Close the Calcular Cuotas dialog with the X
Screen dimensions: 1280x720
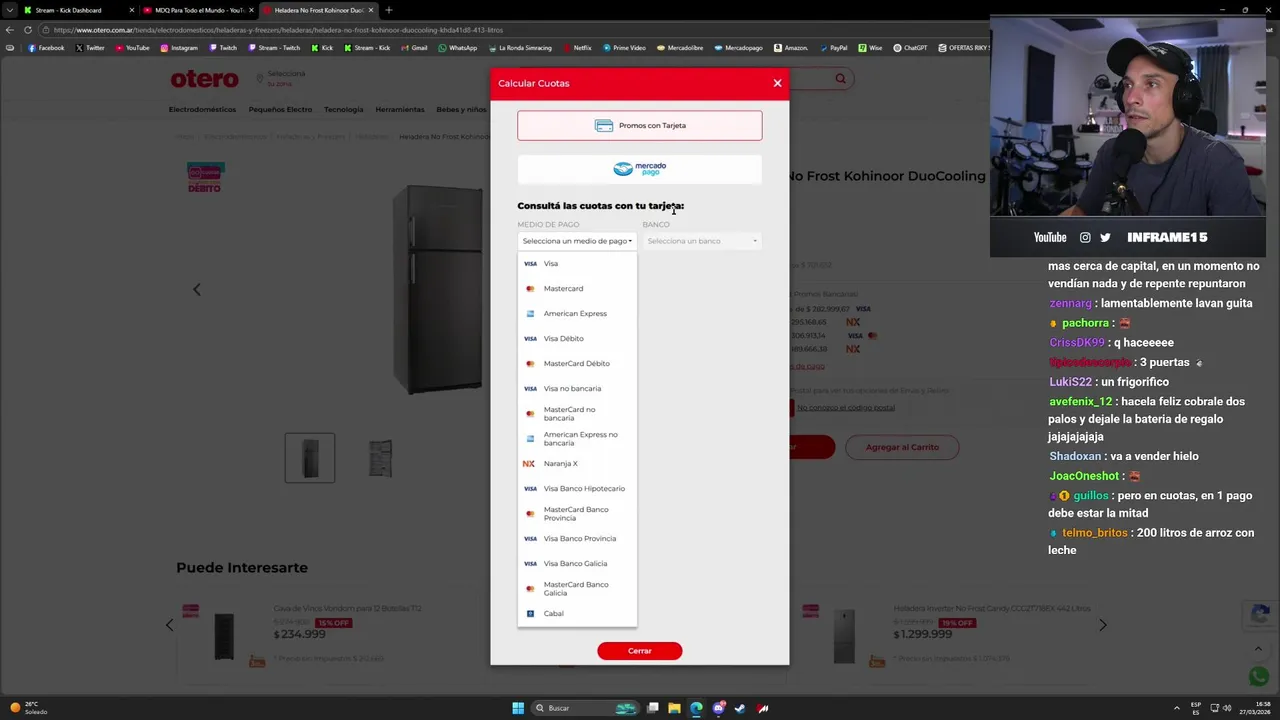[x=777, y=83]
